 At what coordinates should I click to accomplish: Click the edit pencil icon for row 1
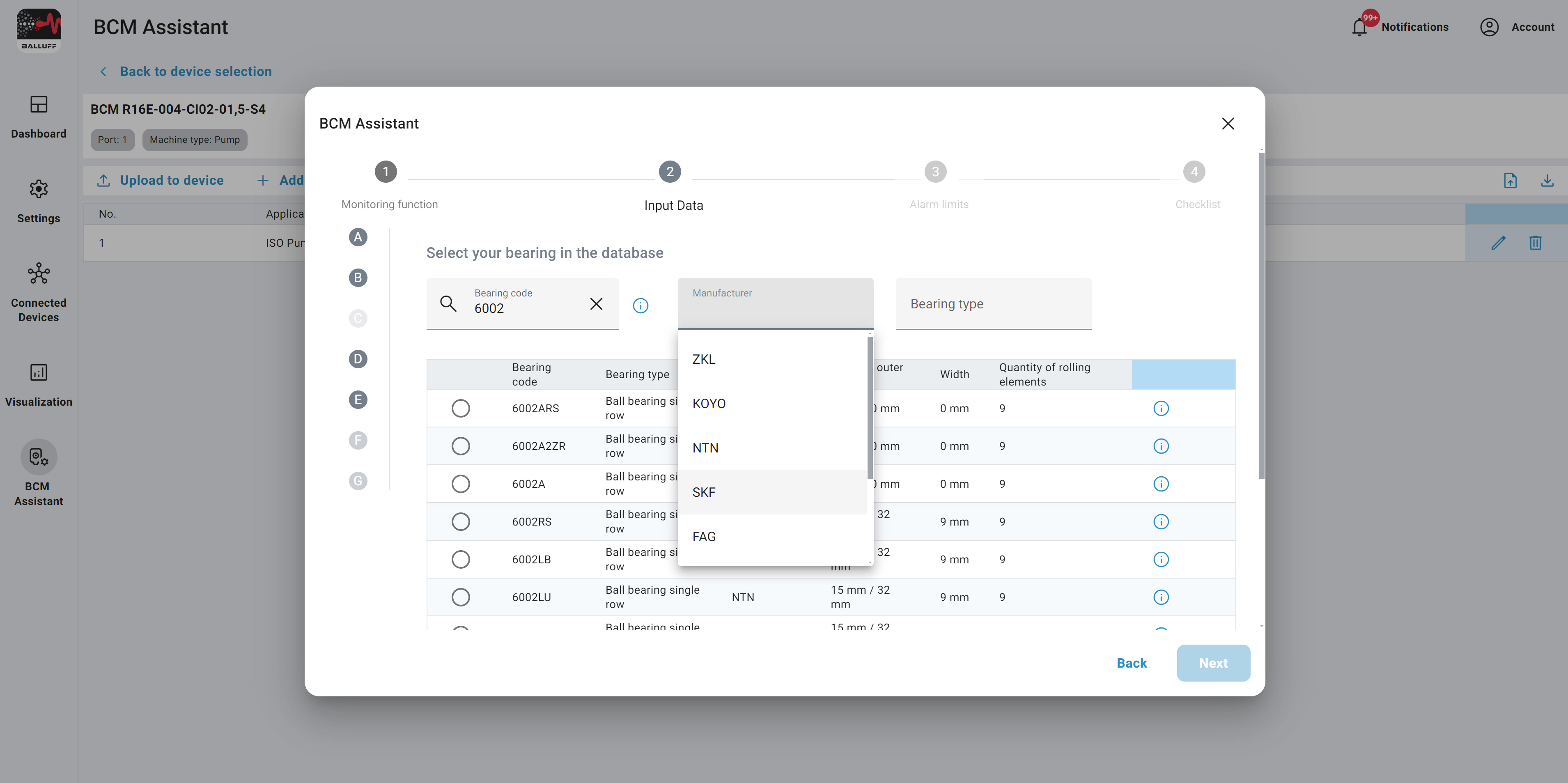(x=1498, y=243)
